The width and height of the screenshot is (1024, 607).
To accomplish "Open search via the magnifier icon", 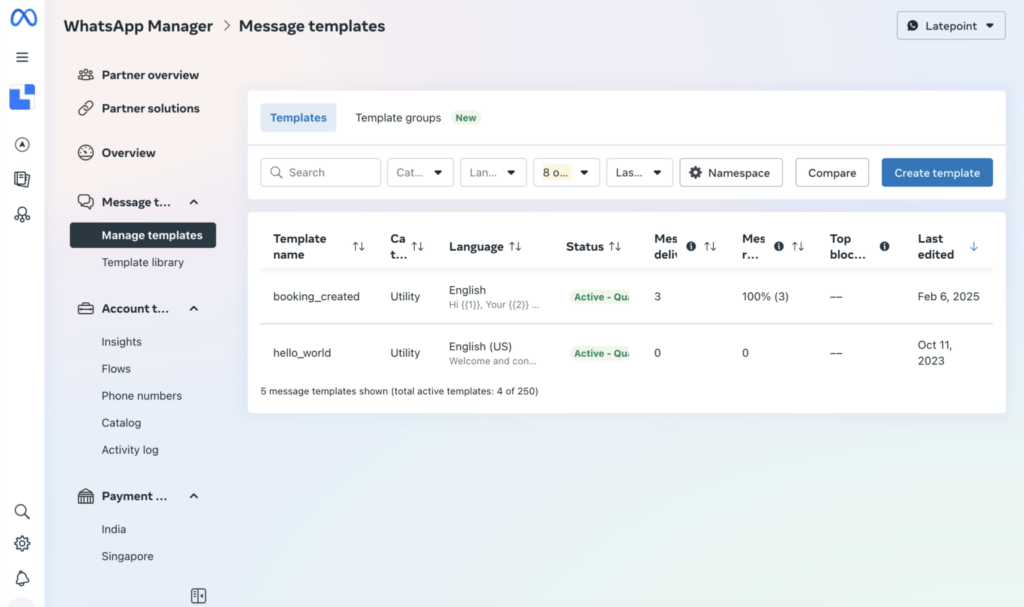I will click(22, 511).
